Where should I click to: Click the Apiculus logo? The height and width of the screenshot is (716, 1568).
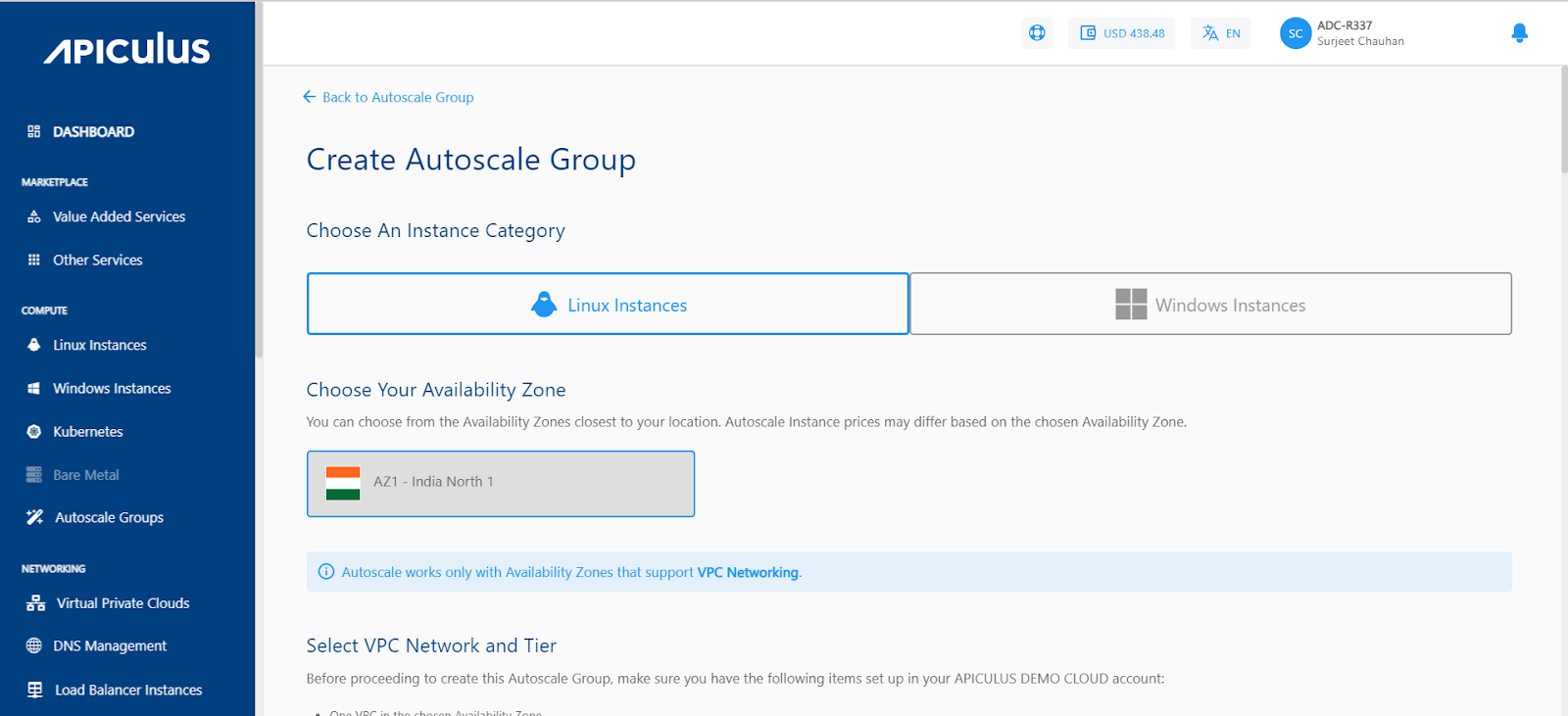pyautogui.click(x=126, y=49)
